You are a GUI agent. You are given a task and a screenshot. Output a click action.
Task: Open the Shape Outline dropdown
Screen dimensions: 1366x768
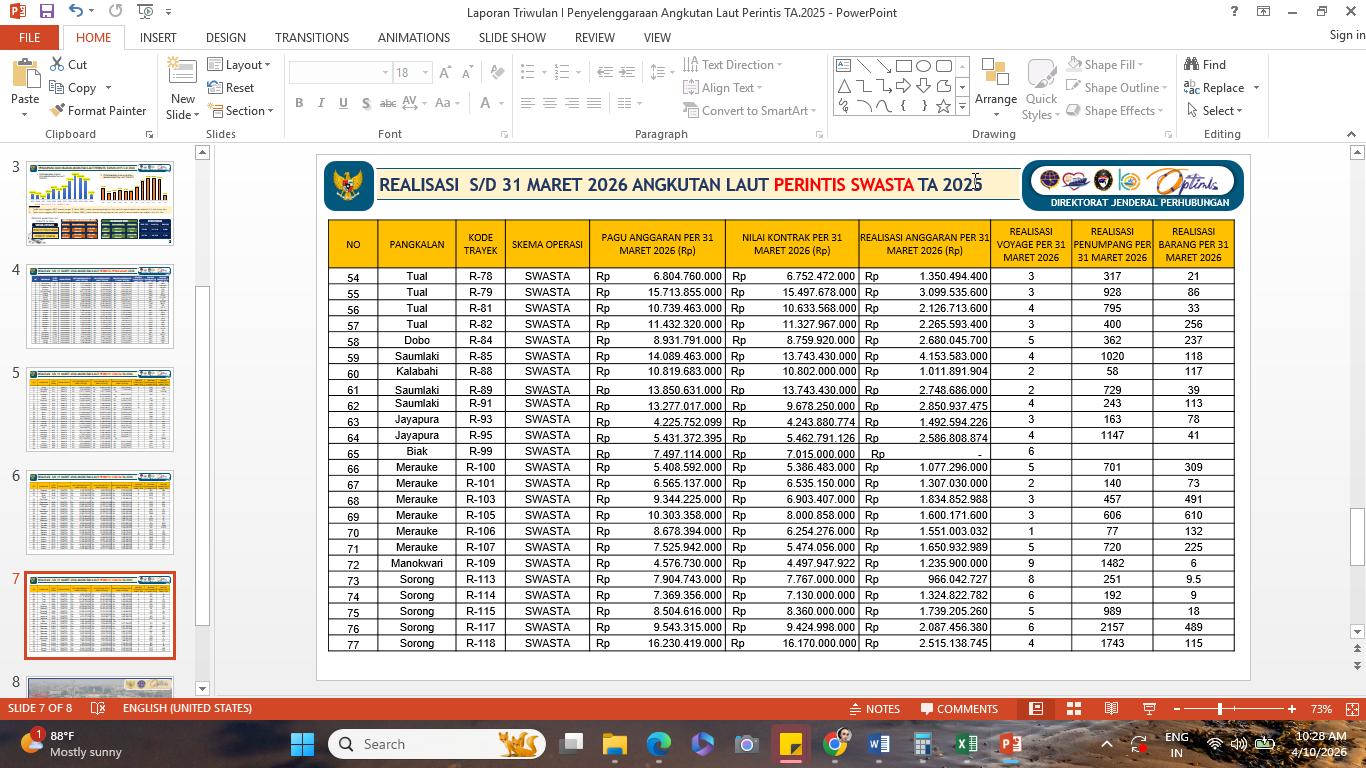coord(1116,87)
